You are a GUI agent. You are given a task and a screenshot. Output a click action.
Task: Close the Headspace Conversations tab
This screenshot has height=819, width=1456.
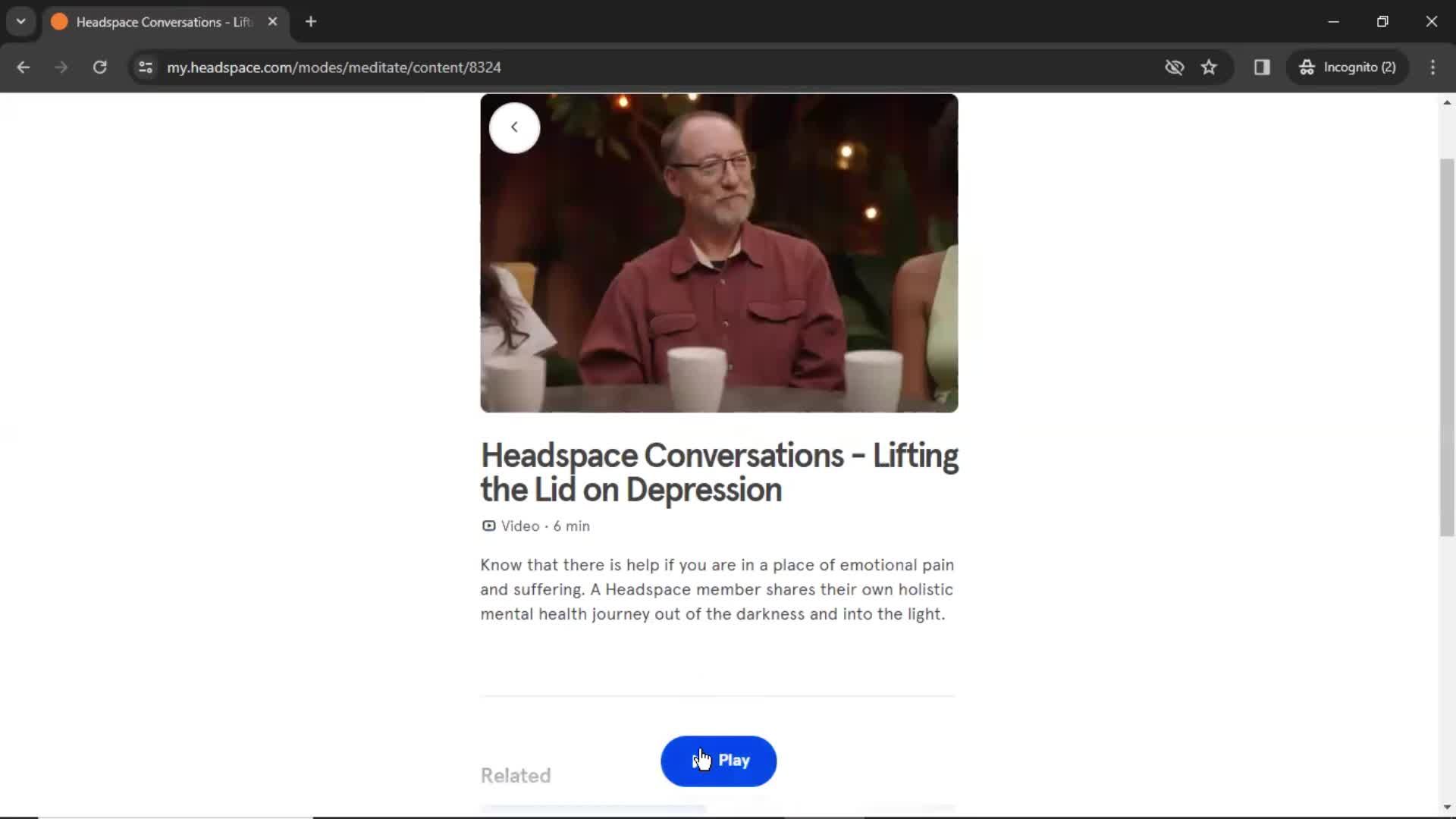coord(272,22)
